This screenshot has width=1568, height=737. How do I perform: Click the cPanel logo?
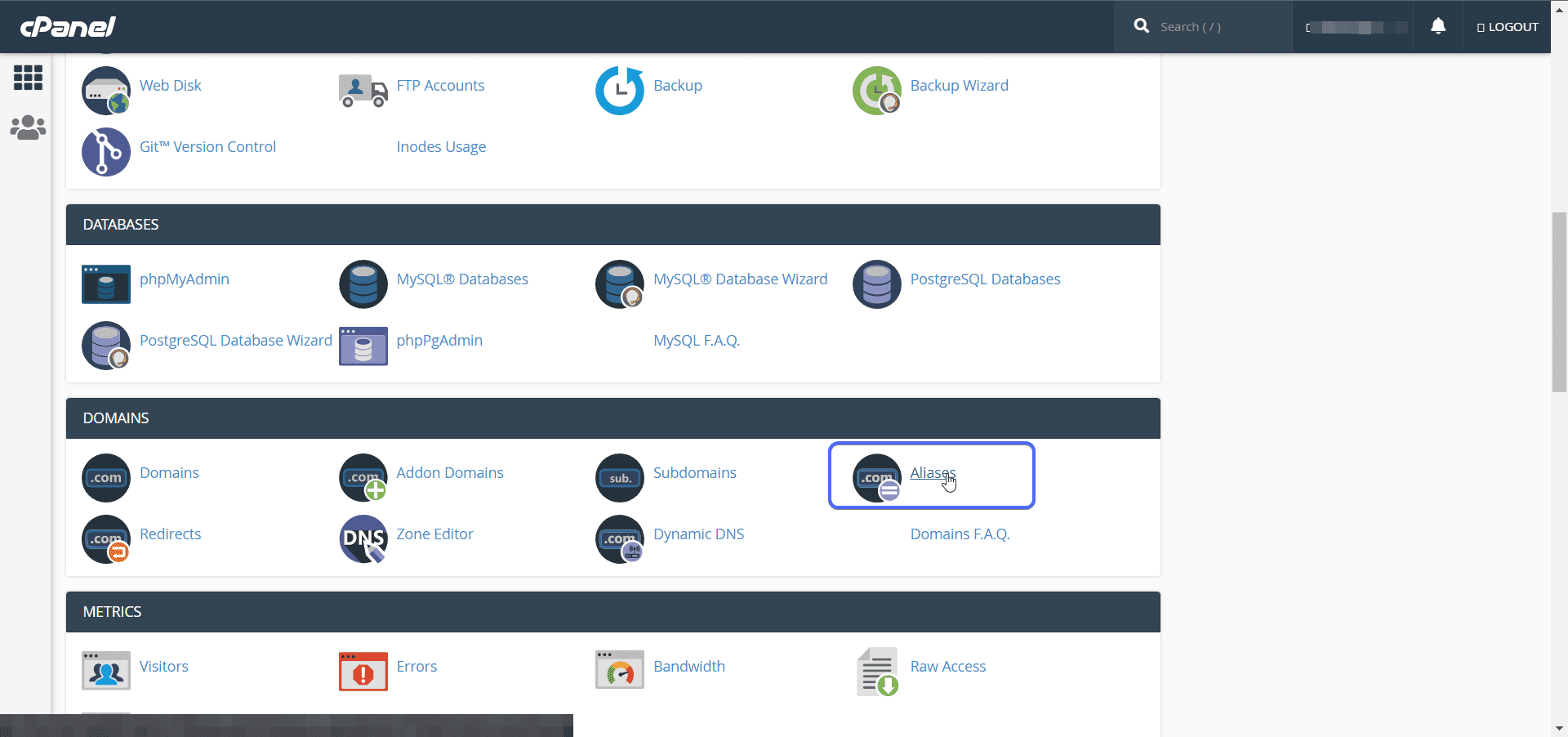[68, 27]
